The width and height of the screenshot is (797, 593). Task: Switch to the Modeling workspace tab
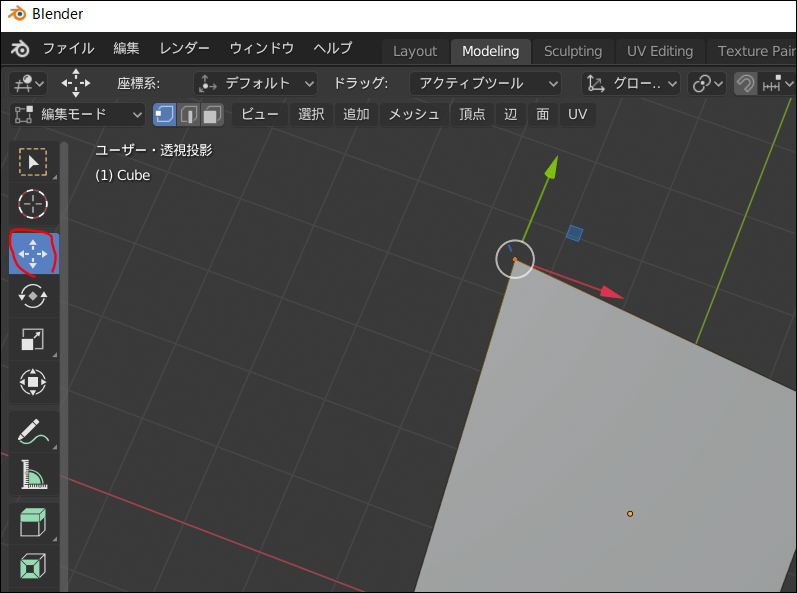[491, 51]
